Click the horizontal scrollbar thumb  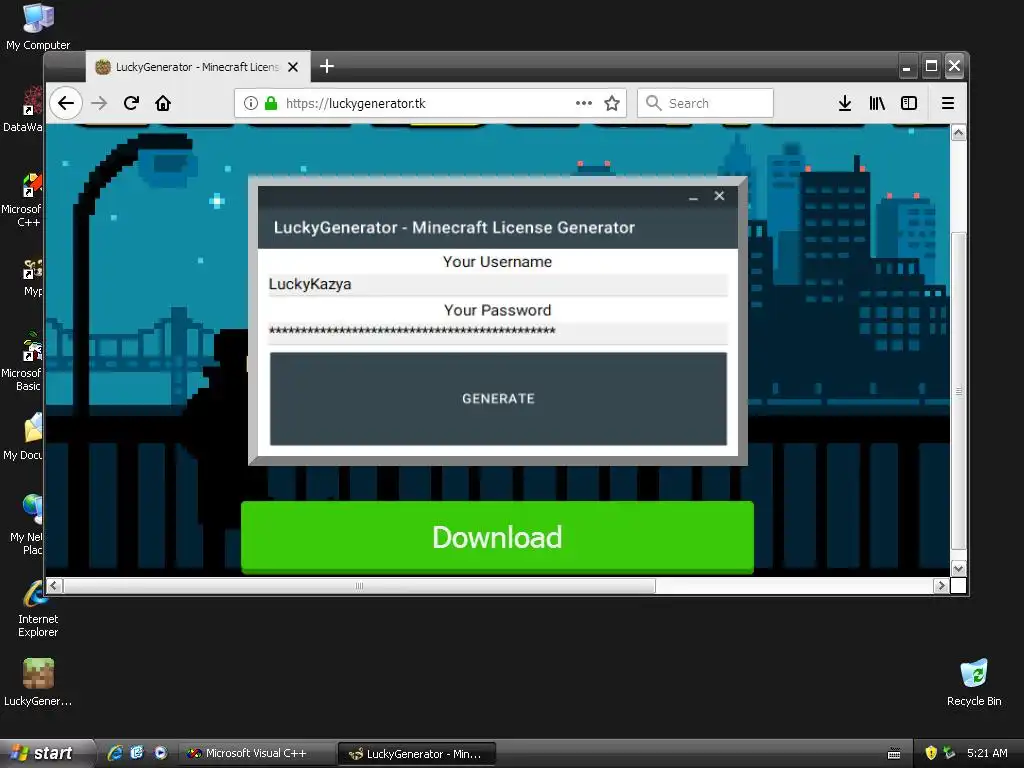coord(359,586)
